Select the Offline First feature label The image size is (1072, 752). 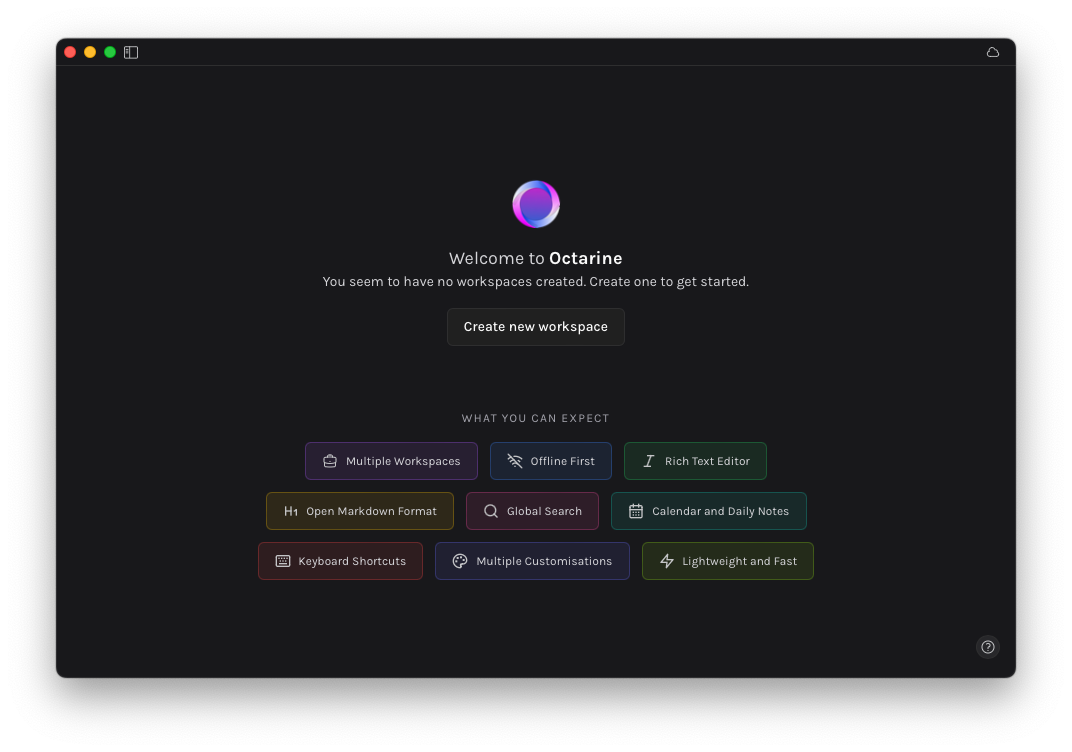coord(563,461)
